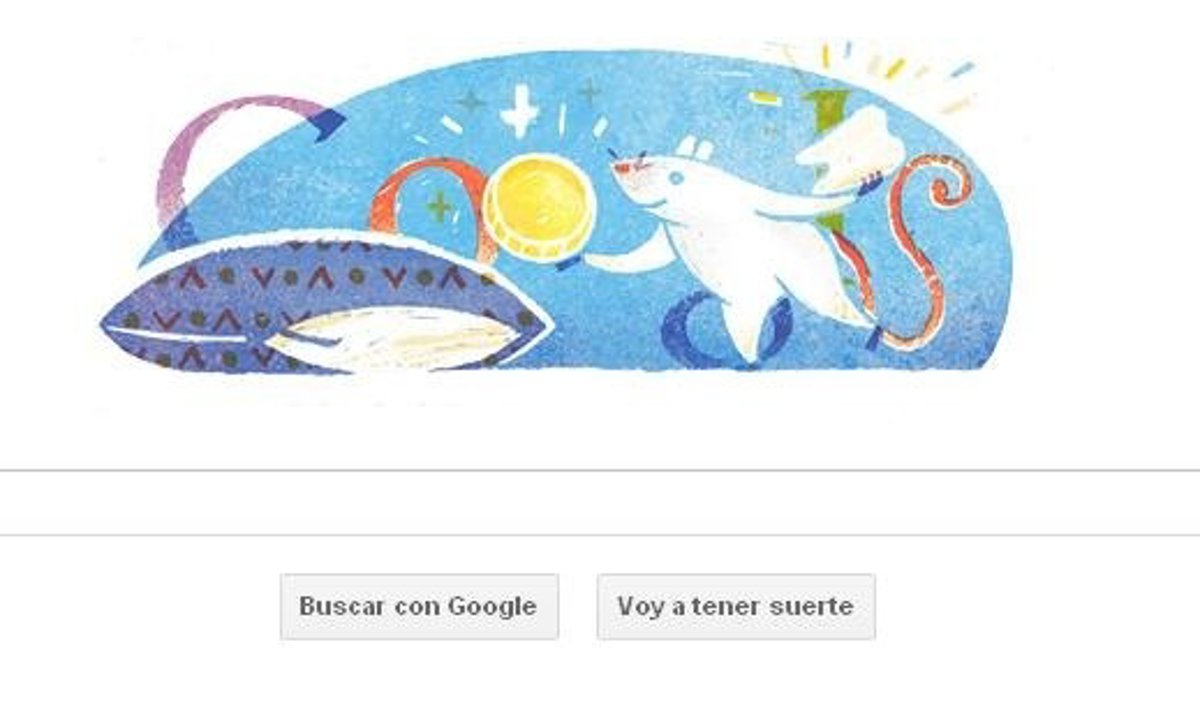Viewport: 1200px width, 719px height.
Task: Click the white sparkle cross above coin
Action: click(x=520, y=109)
